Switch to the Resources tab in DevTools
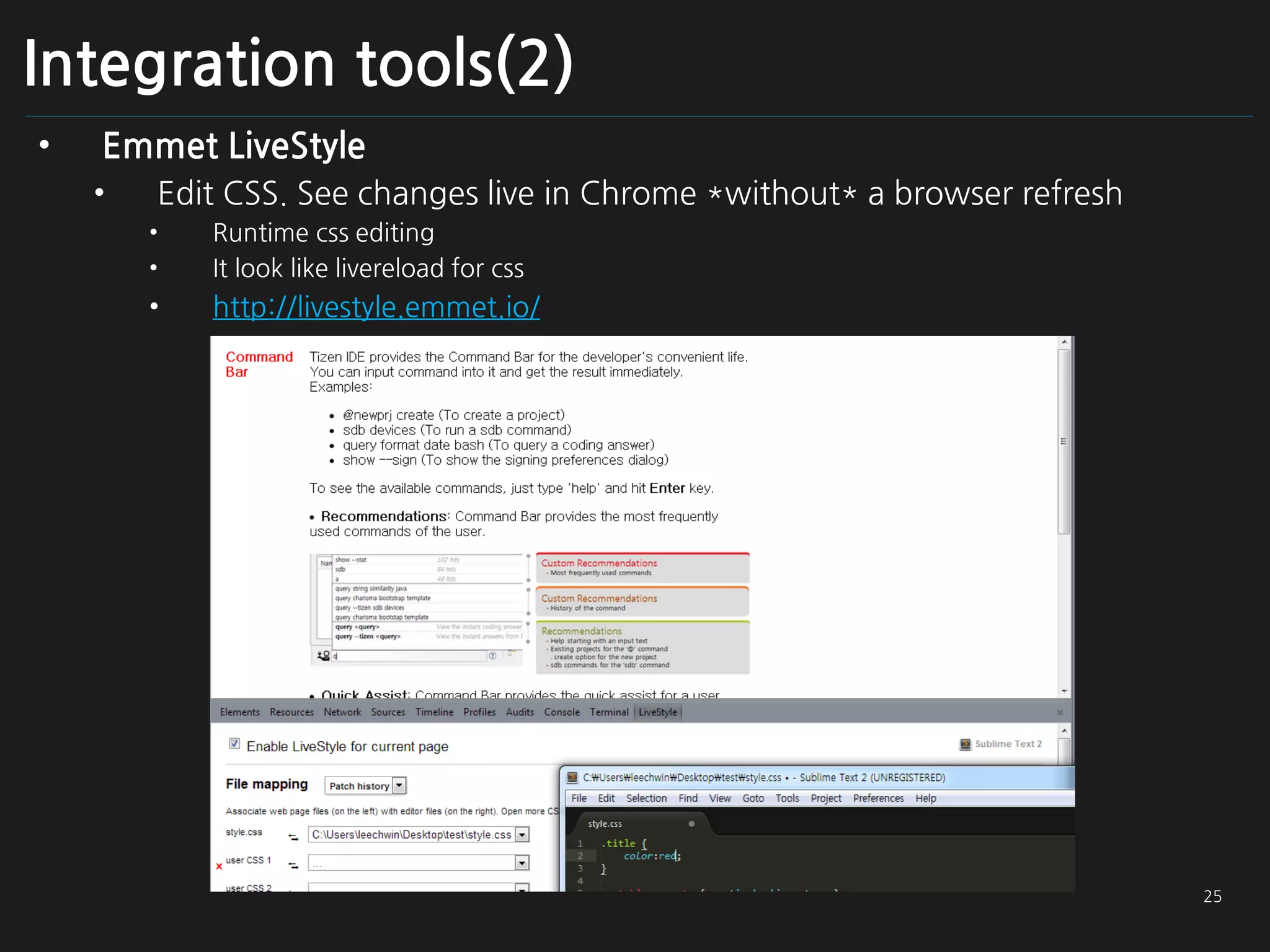1270x952 pixels. point(291,712)
